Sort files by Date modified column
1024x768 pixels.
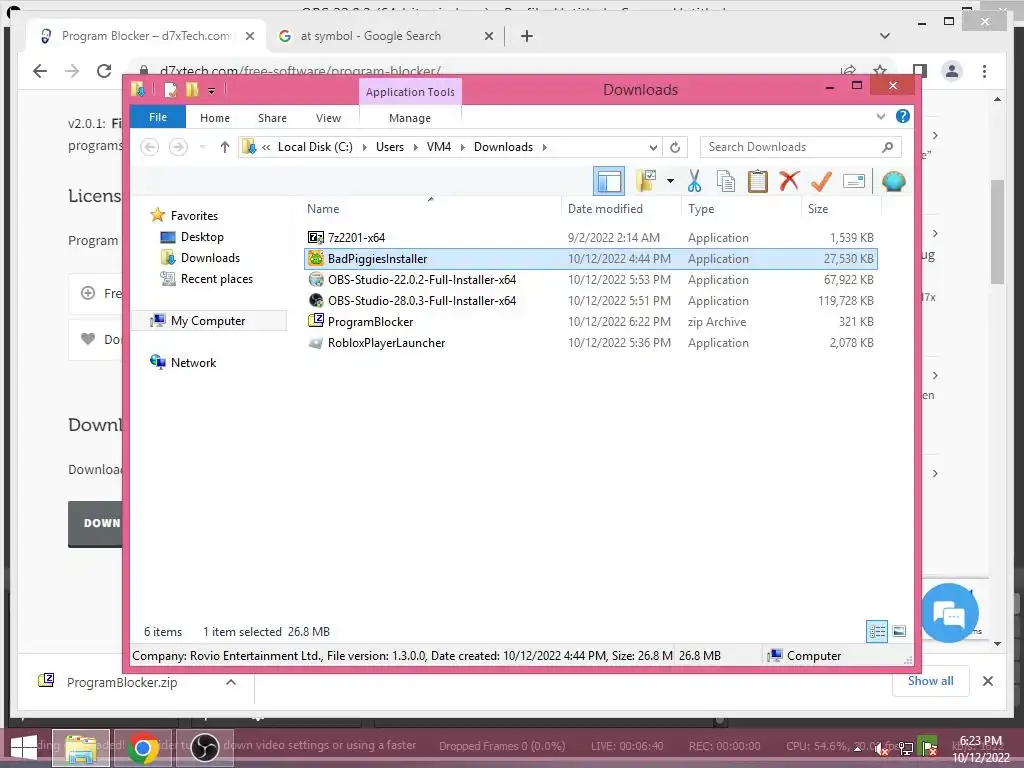(x=620, y=208)
